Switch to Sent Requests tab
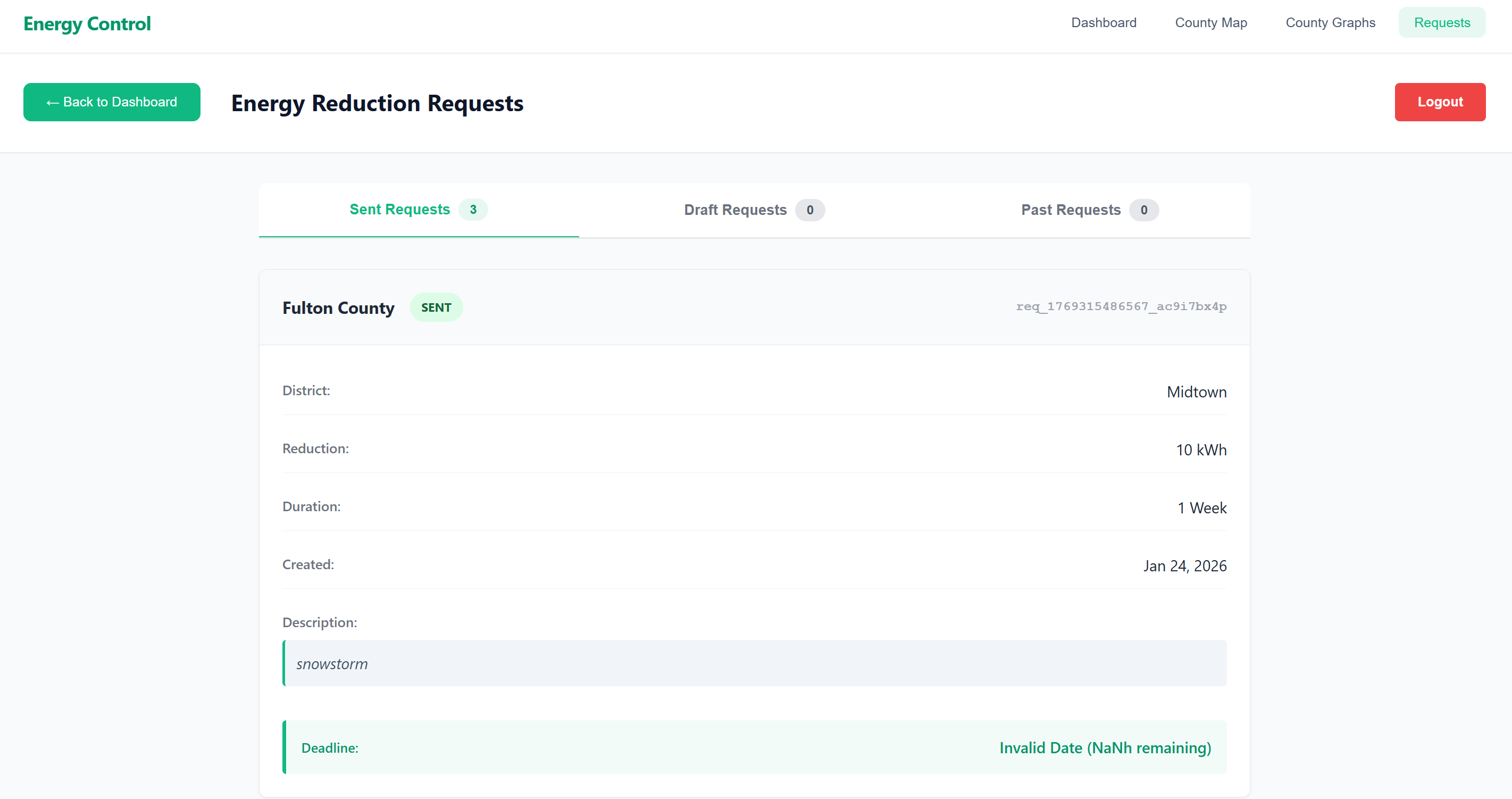Image resolution: width=1512 pixels, height=799 pixels. pyautogui.click(x=400, y=210)
